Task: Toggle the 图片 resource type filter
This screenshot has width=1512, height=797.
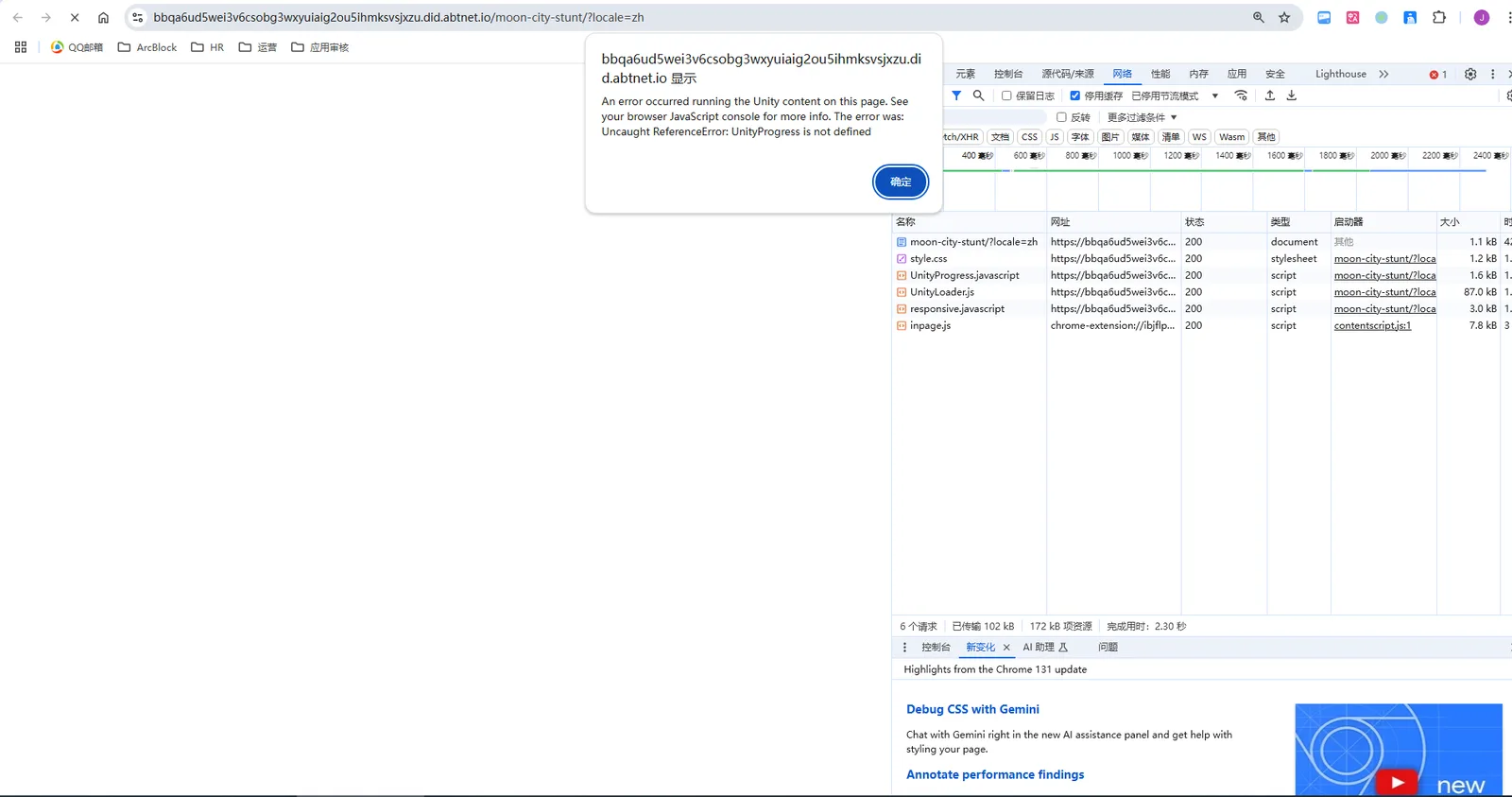Action: (1110, 137)
